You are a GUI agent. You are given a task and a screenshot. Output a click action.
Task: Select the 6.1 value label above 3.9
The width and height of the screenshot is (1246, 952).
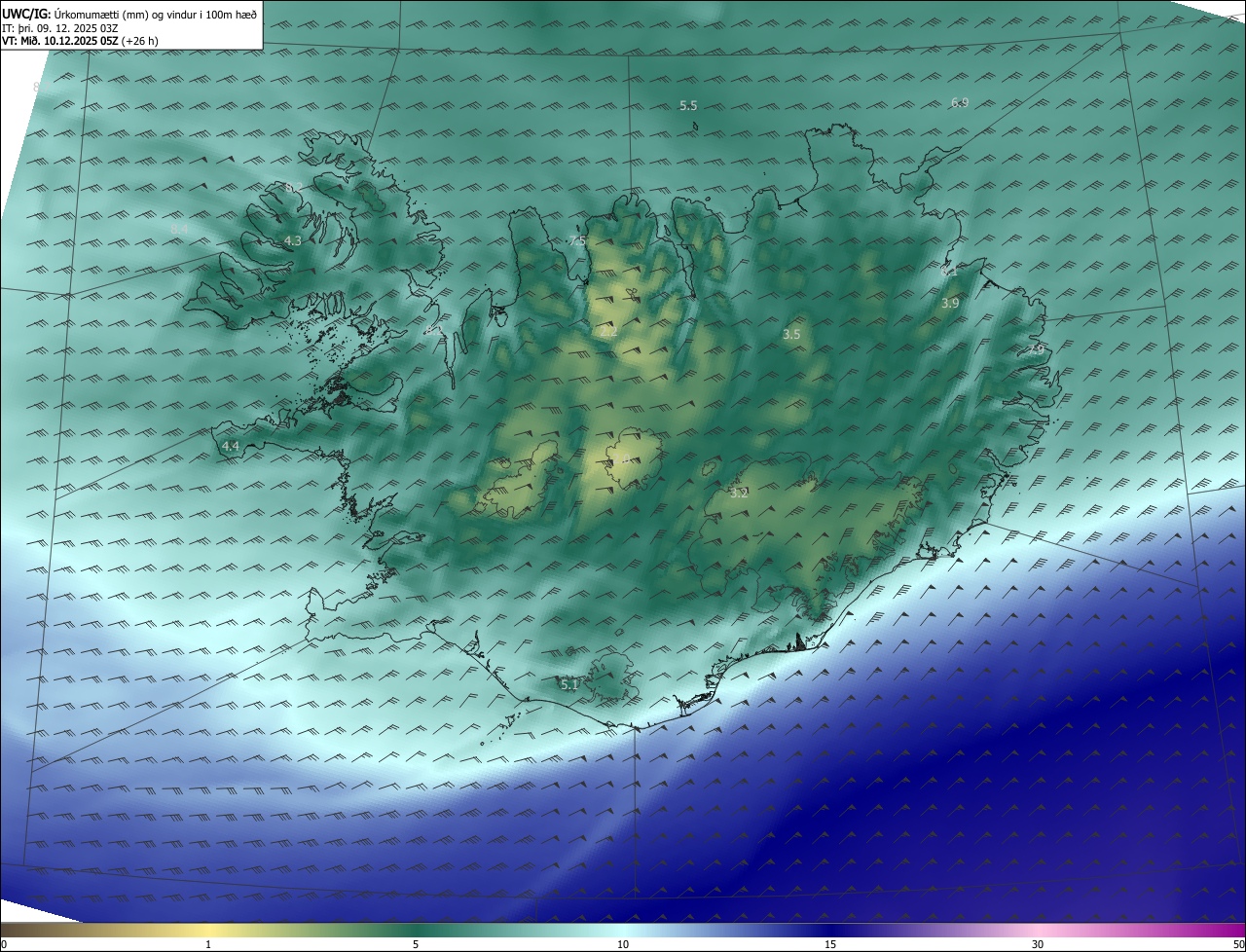(x=950, y=273)
